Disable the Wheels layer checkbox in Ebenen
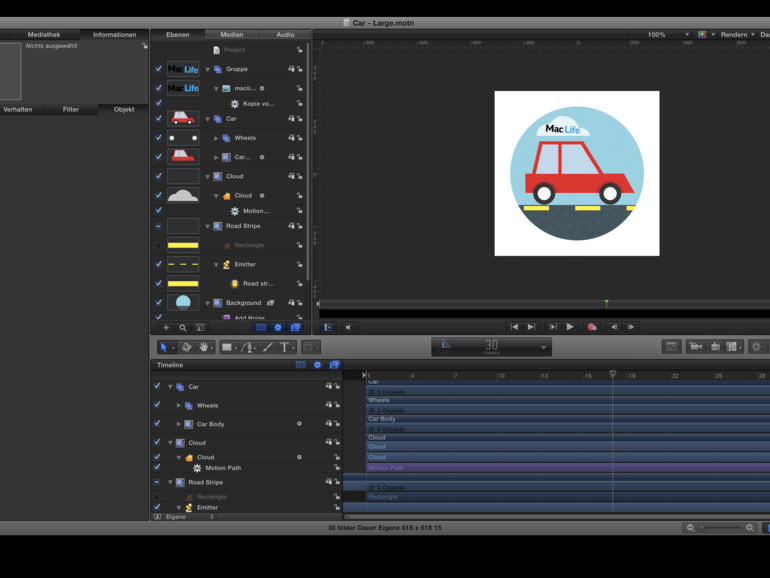 tap(158, 138)
